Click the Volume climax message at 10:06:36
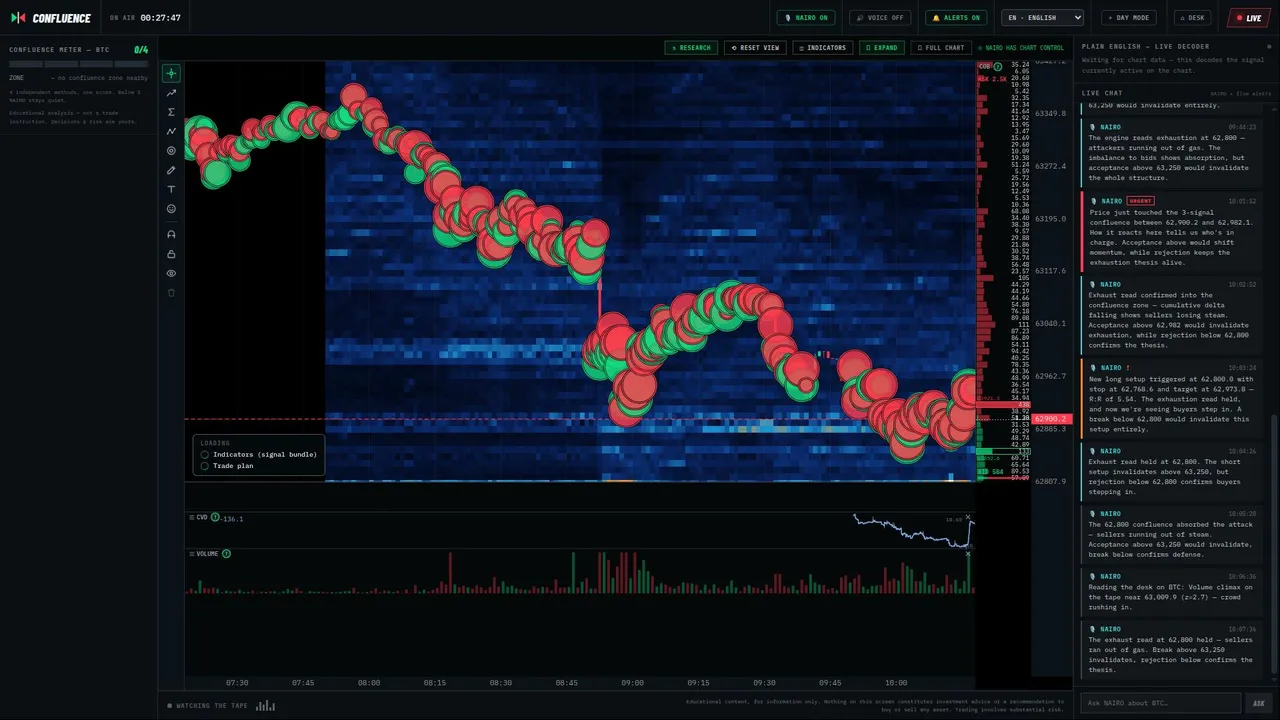 1171,592
